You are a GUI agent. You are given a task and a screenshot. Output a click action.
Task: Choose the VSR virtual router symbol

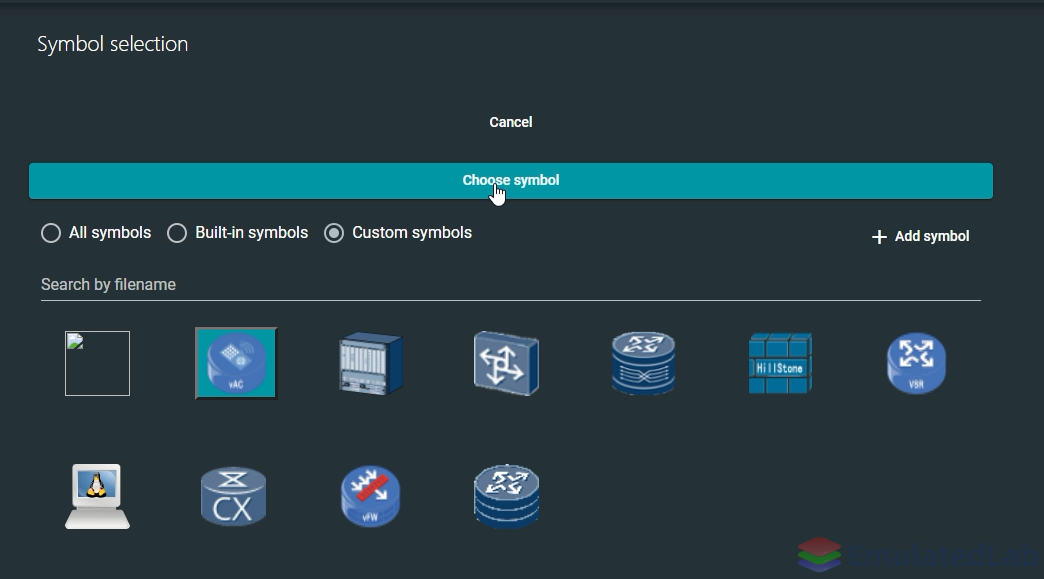click(916, 363)
